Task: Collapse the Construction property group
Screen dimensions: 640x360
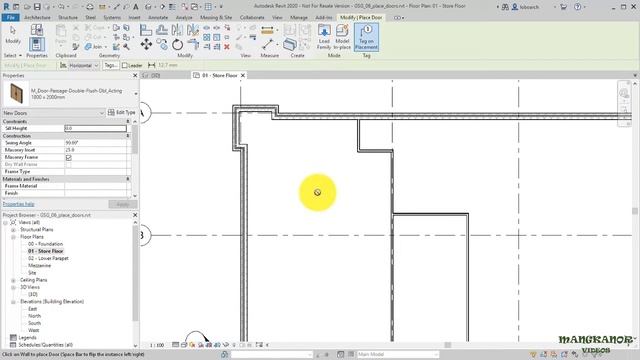Action: click(x=128, y=136)
